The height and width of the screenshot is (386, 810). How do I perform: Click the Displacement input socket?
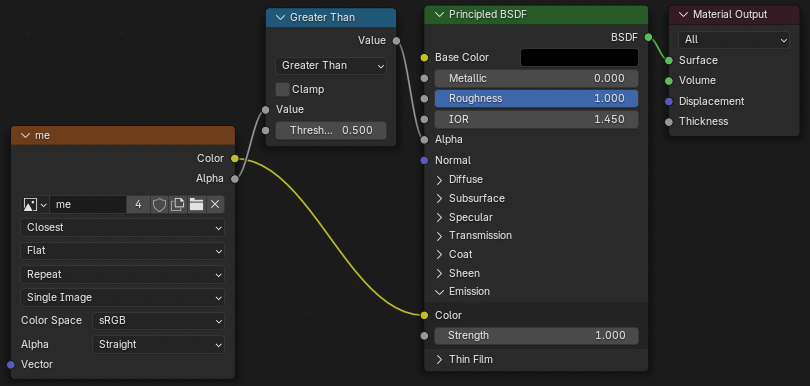[669, 101]
